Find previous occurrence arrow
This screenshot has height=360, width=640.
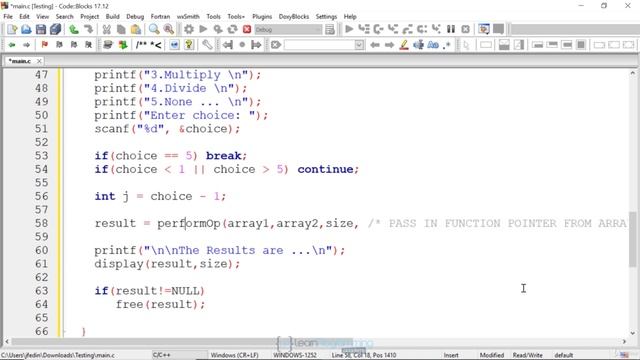(374, 45)
